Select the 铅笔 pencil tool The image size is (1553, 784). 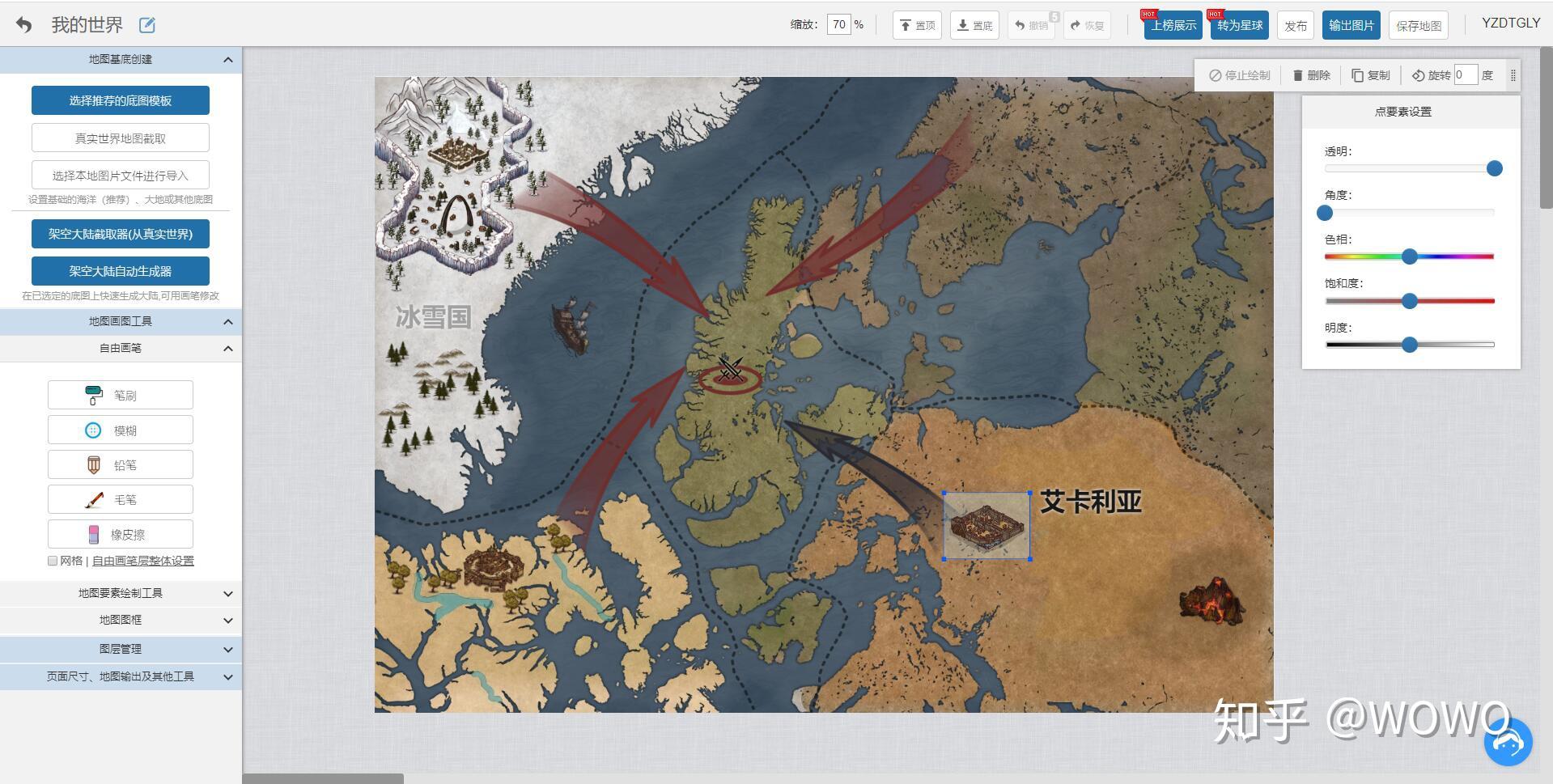coord(121,465)
